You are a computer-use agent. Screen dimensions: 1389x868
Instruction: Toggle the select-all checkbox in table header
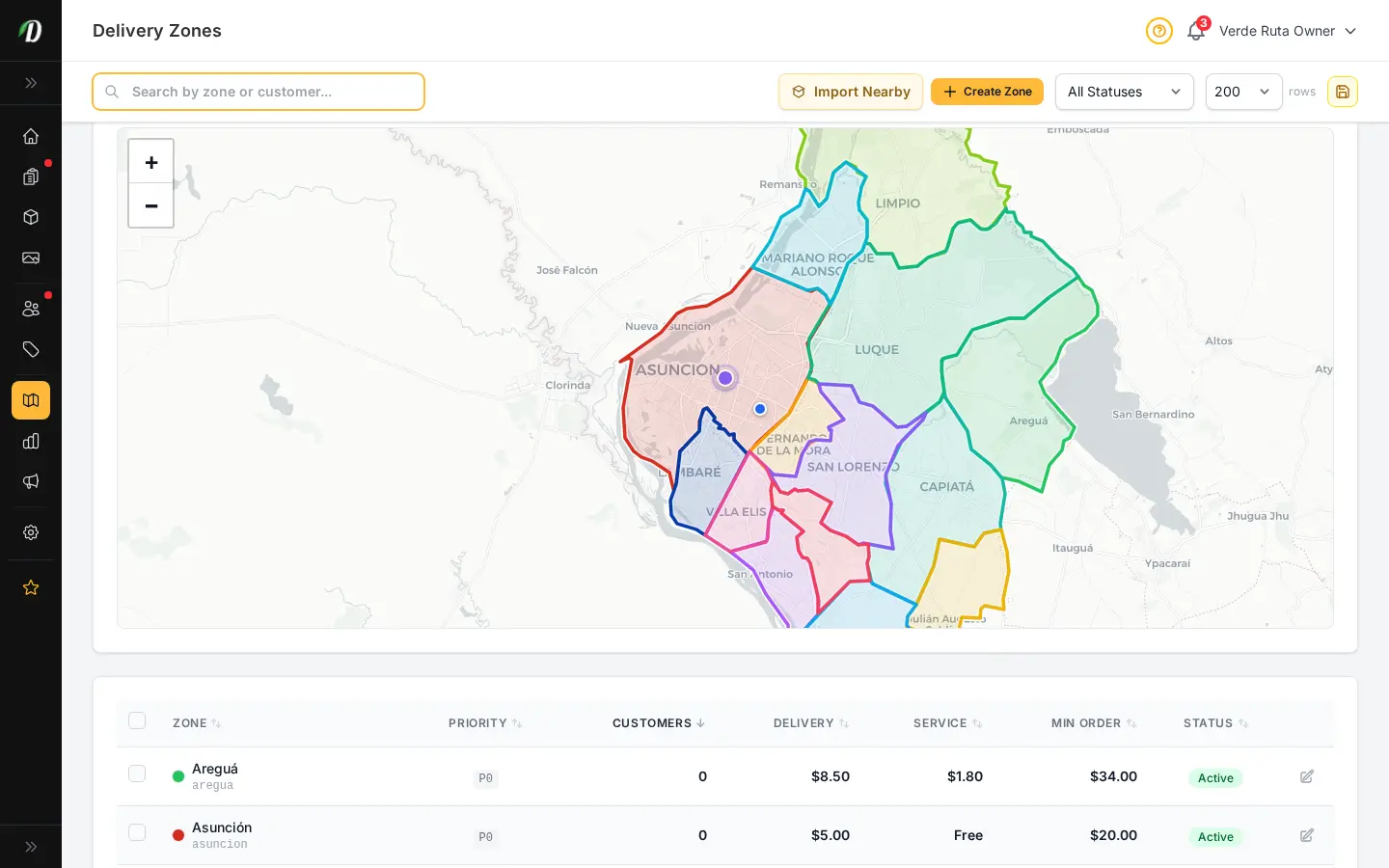[x=137, y=720]
